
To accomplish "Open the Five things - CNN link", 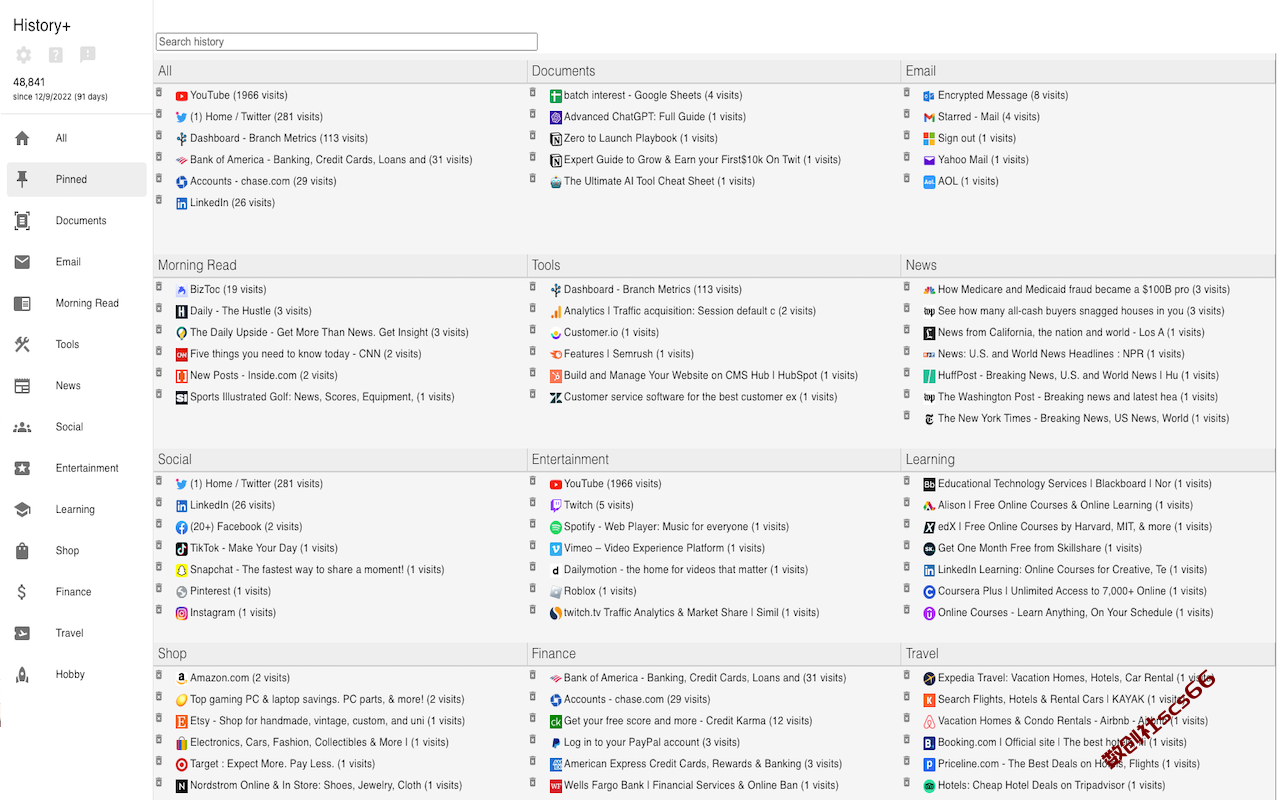I will pos(306,354).
